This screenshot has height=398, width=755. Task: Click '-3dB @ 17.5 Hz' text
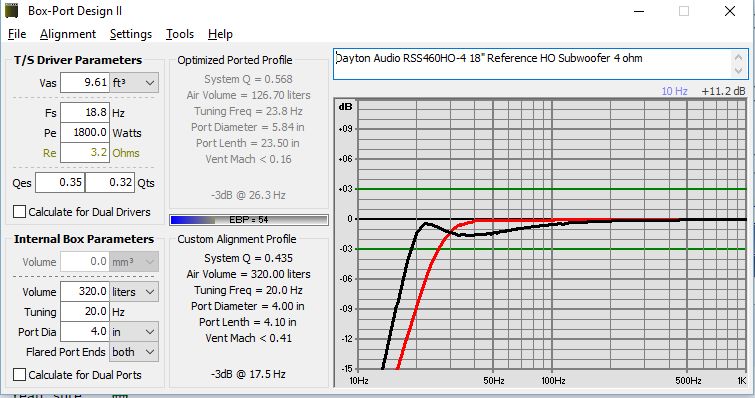click(x=248, y=374)
